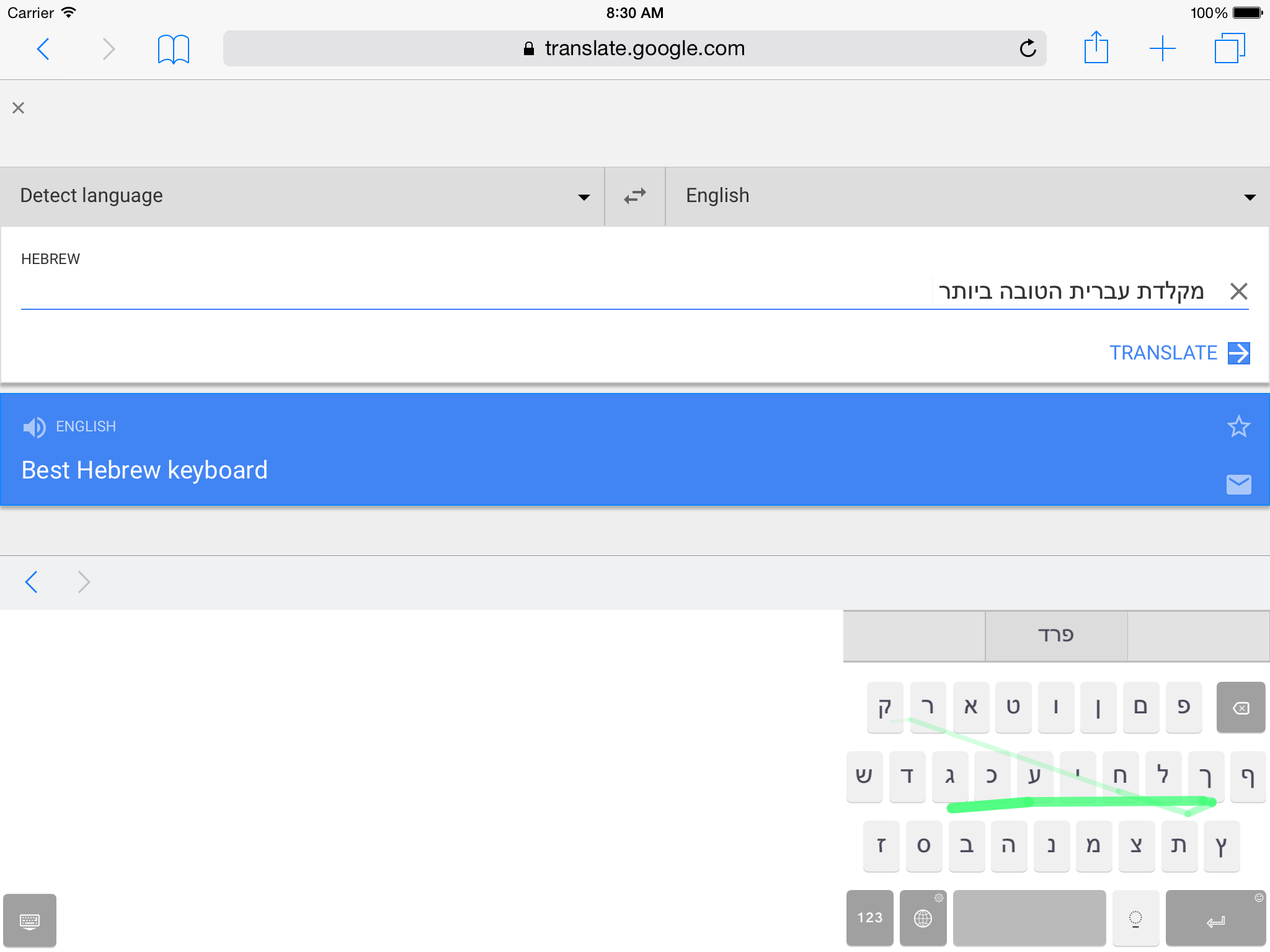
Task: Go back with Safari back arrow
Action: point(43,49)
